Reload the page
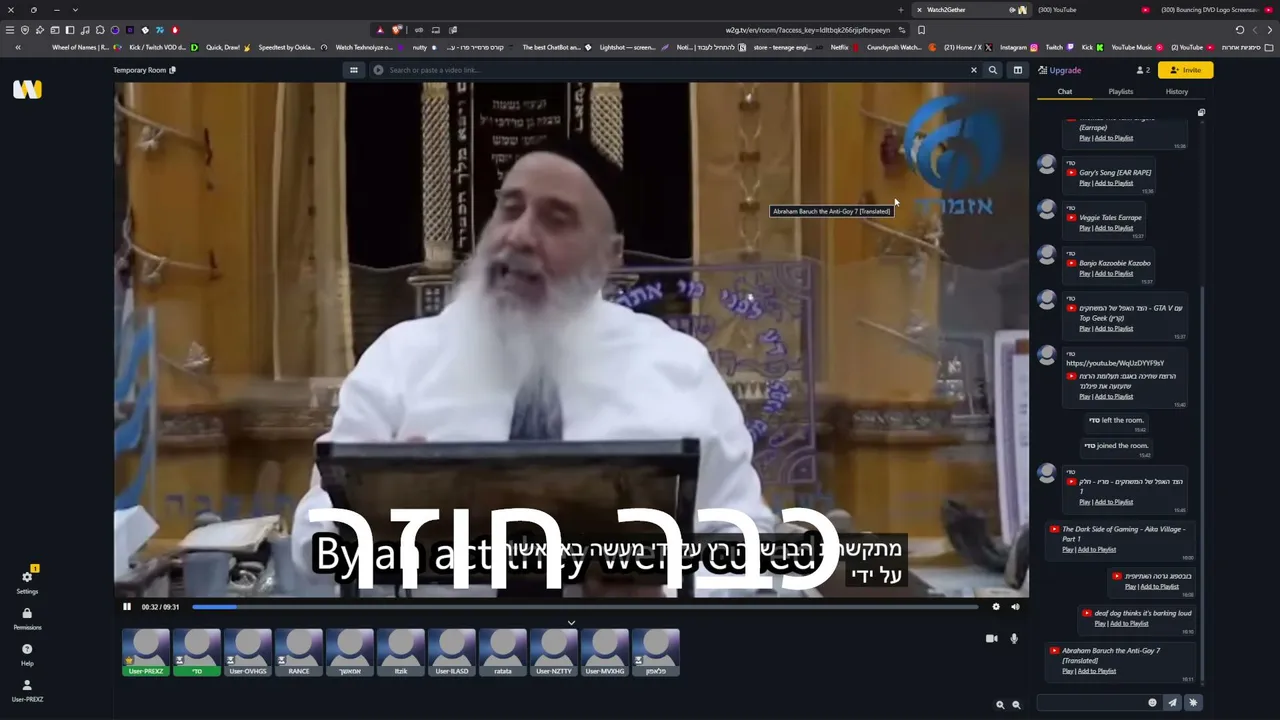The height and width of the screenshot is (720, 1280). pyautogui.click(x=1240, y=30)
